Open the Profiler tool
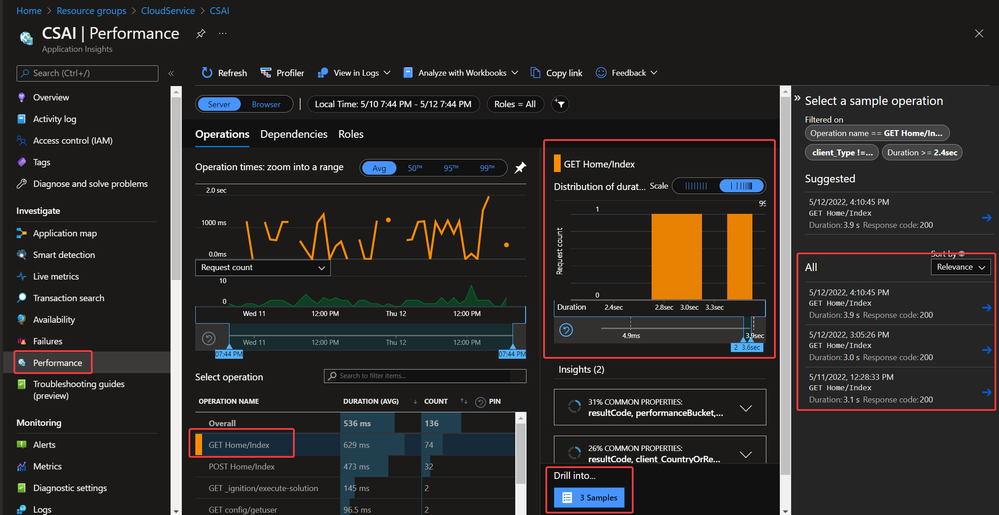Screen dimensions: 999x515 pyautogui.click(x=282, y=73)
